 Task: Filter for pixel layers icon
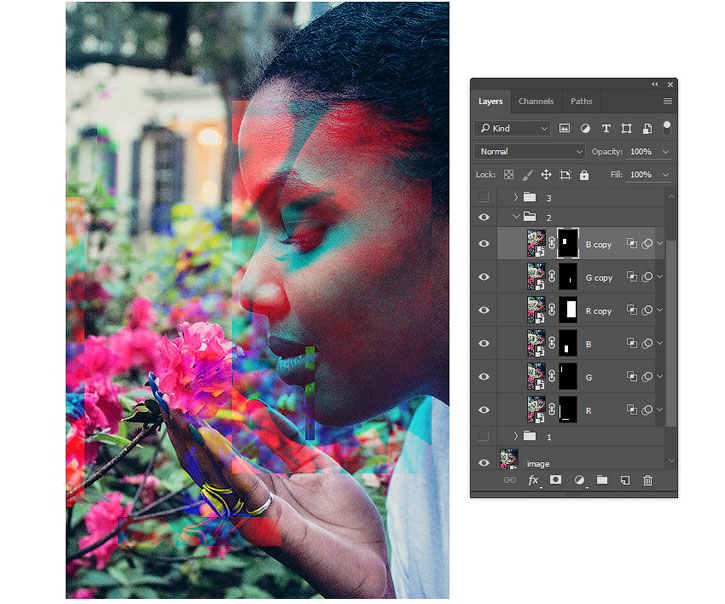[x=564, y=128]
